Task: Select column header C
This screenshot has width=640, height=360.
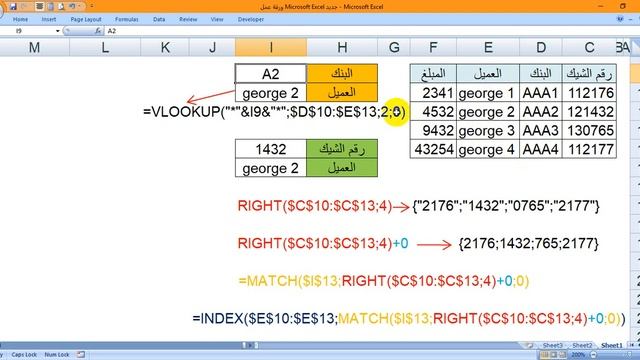Action: pos(589,47)
